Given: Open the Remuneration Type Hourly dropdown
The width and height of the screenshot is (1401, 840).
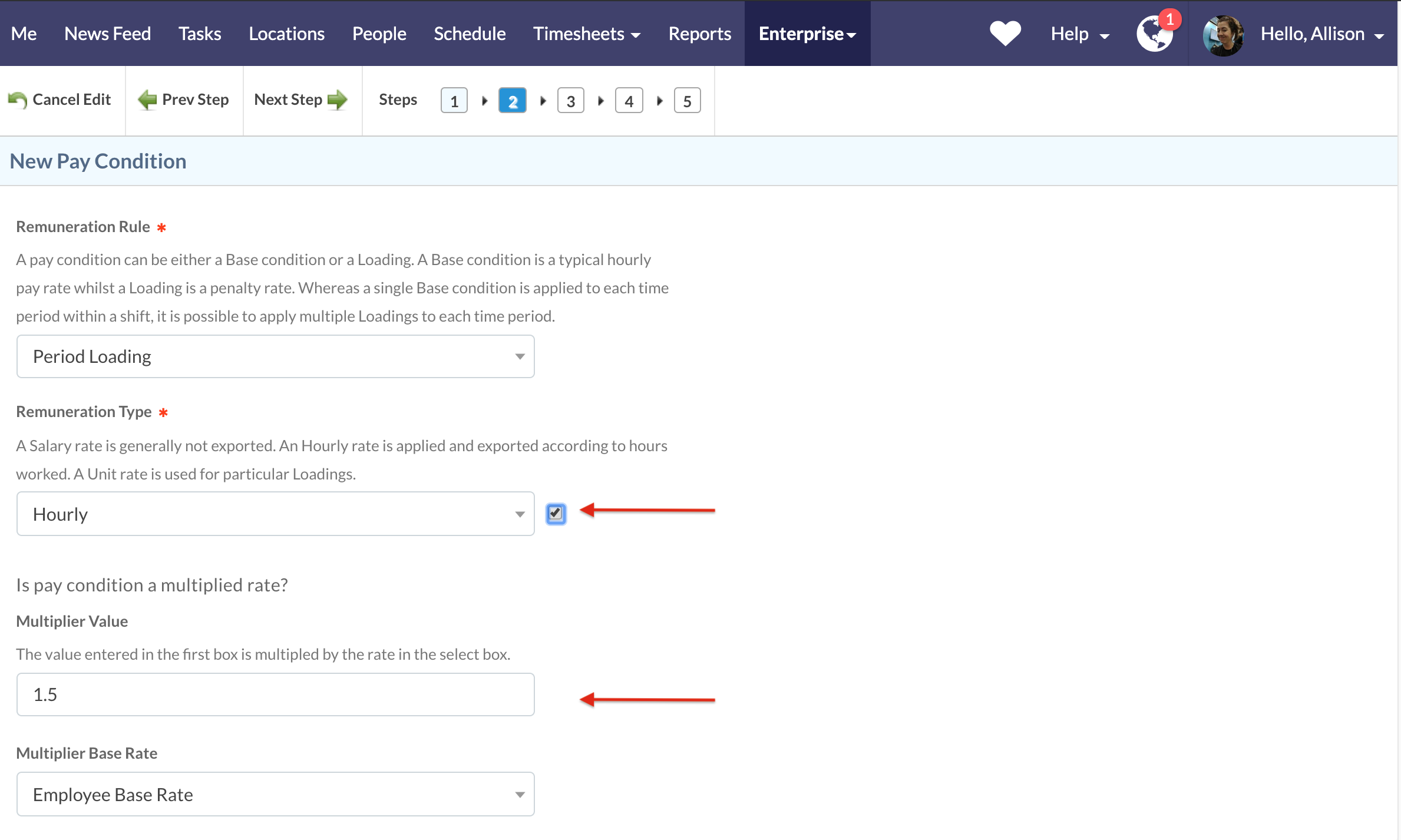Looking at the screenshot, I should pyautogui.click(x=275, y=514).
